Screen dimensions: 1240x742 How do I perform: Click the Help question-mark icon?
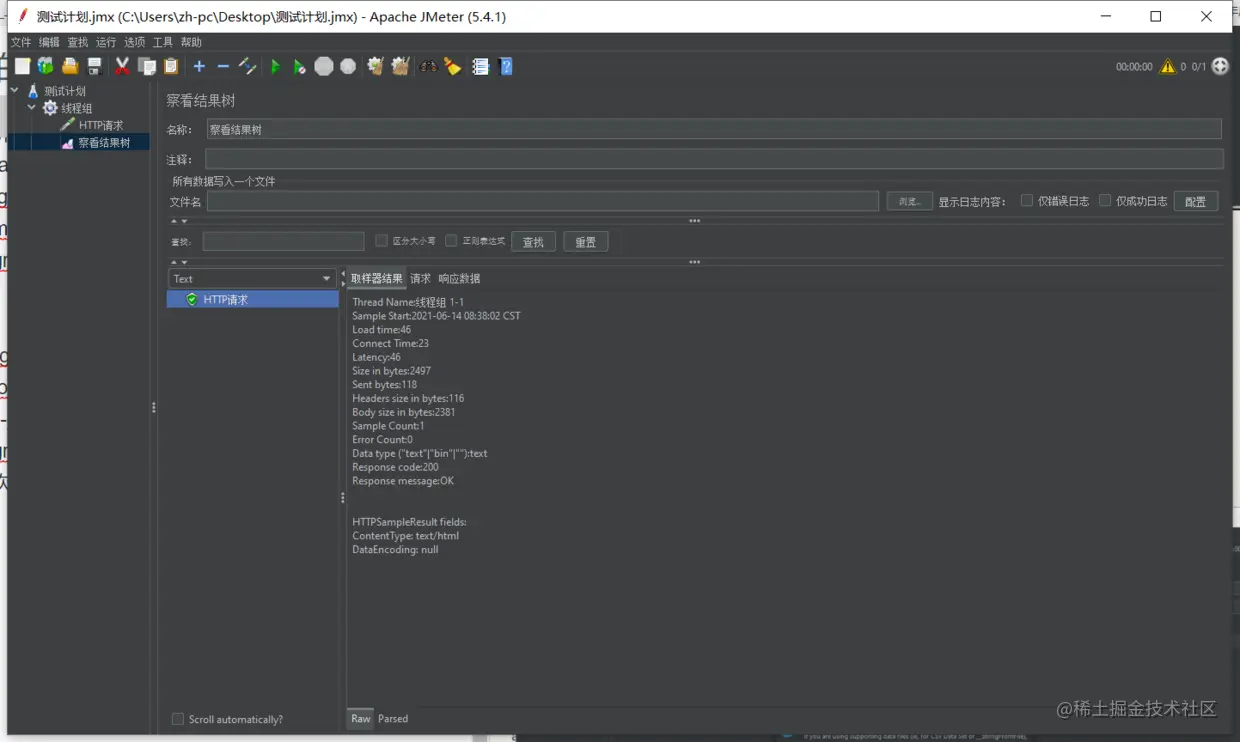[x=506, y=66]
